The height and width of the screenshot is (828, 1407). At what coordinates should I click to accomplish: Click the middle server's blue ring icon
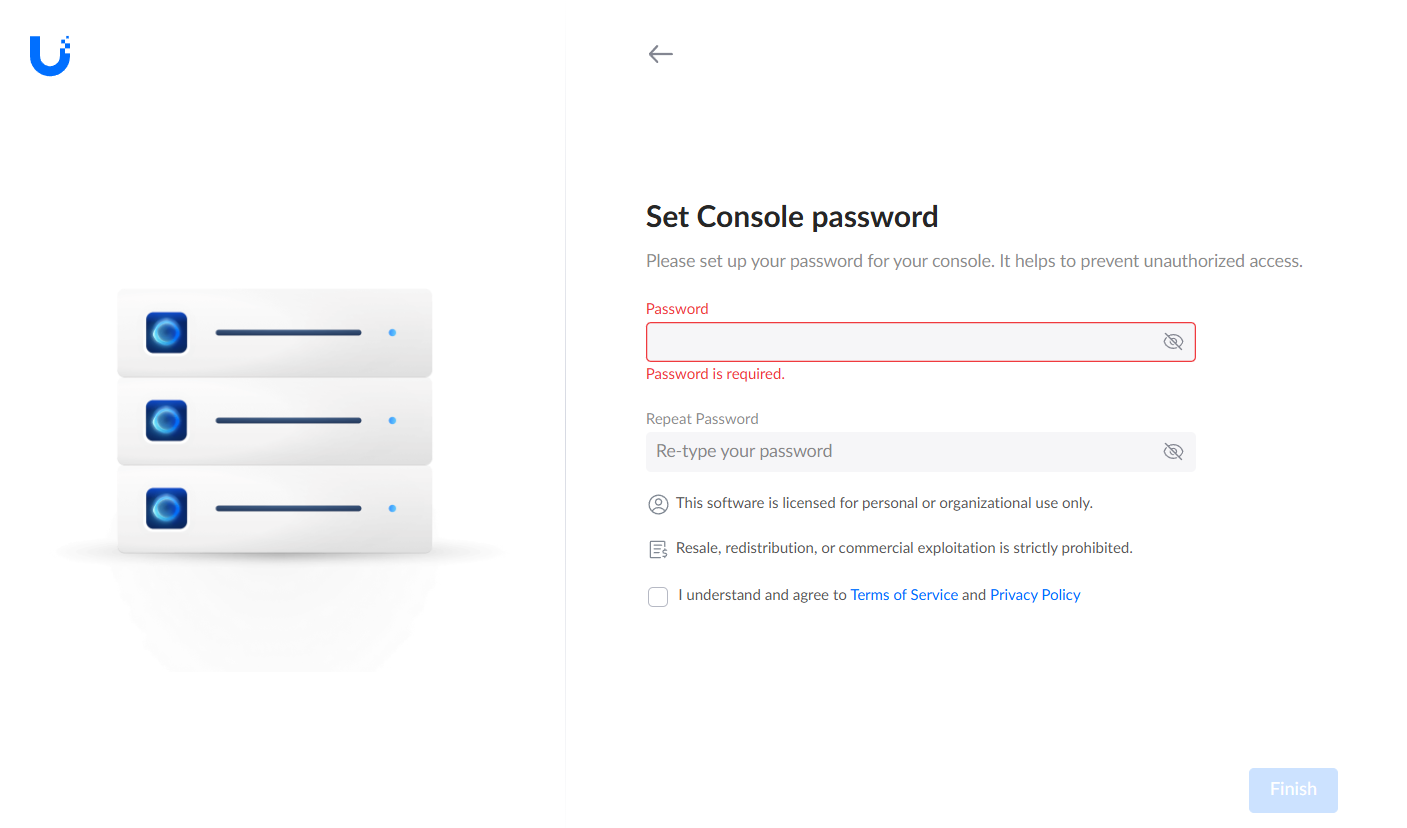(x=167, y=421)
